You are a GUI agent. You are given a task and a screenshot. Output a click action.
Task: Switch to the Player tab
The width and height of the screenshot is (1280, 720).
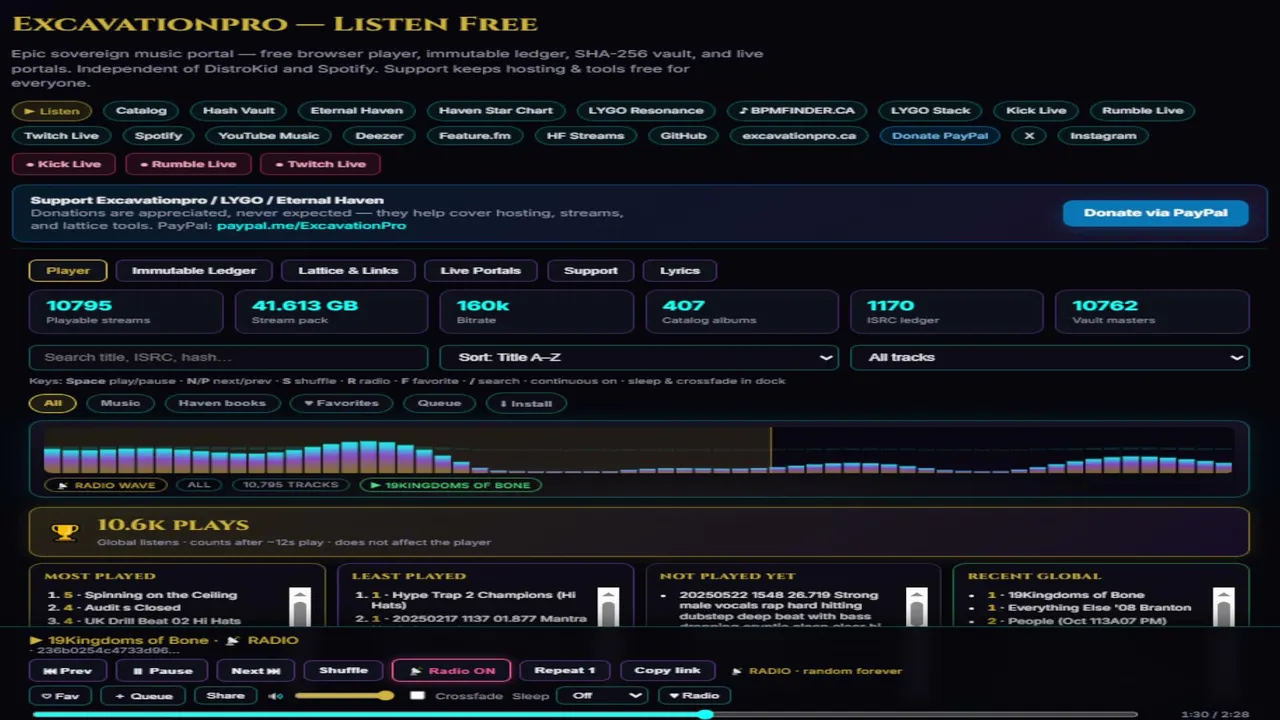point(68,270)
